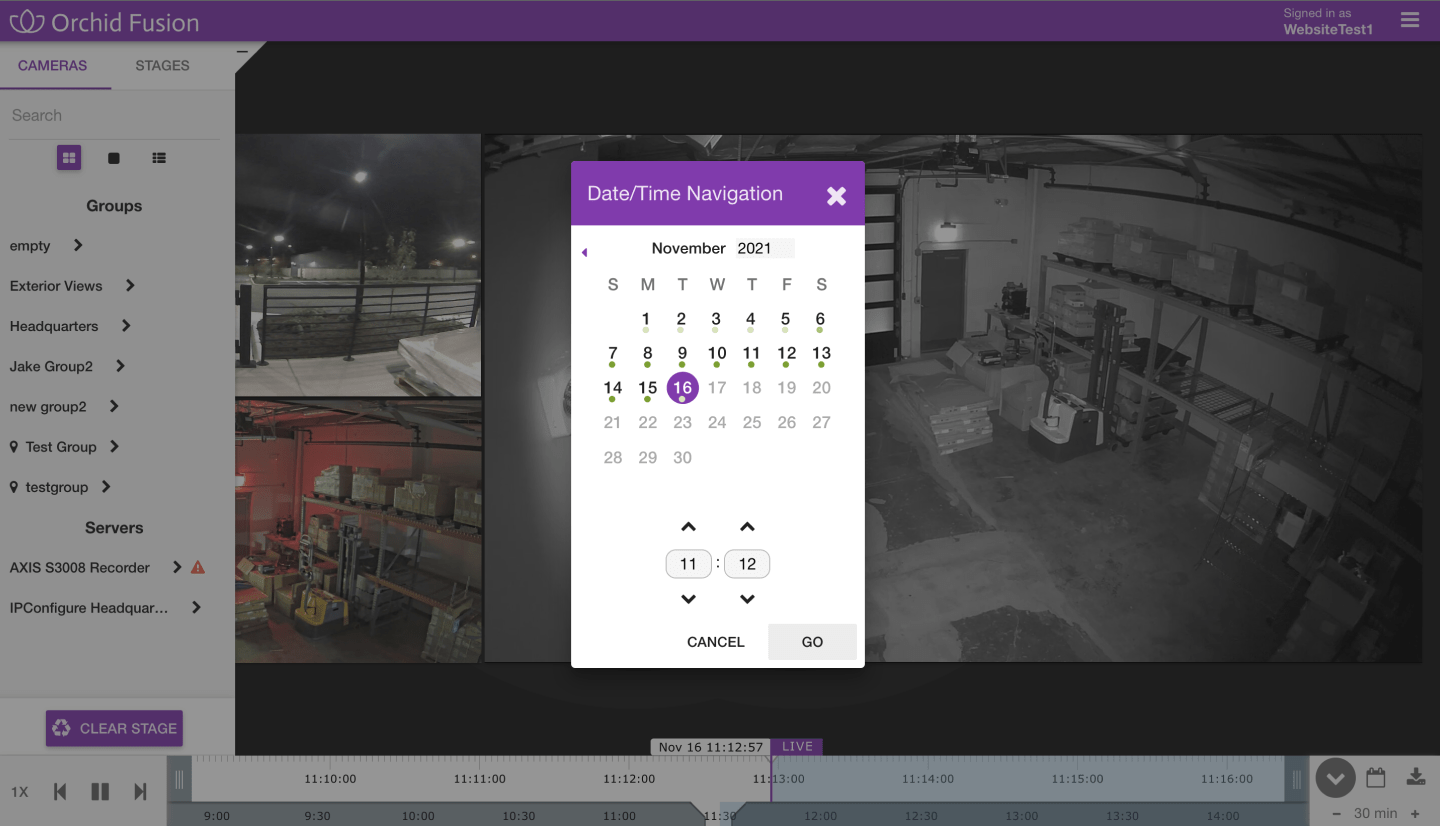This screenshot has height=826, width=1440.
Task: Open the calendar date picker icon
Action: [1376, 777]
